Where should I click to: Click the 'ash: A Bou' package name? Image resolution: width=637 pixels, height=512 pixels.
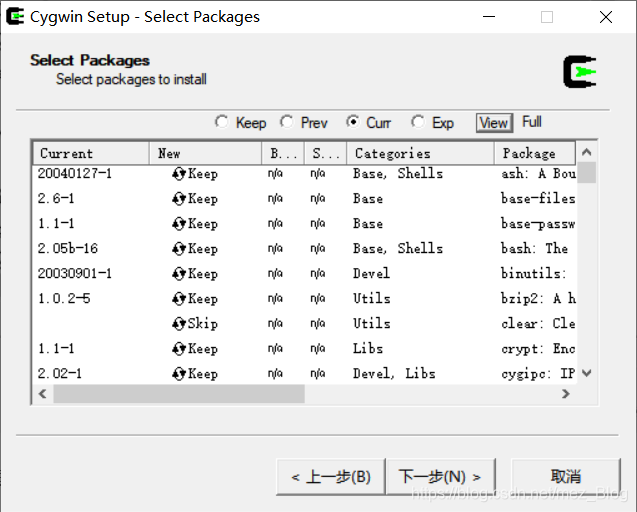click(538, 174)
